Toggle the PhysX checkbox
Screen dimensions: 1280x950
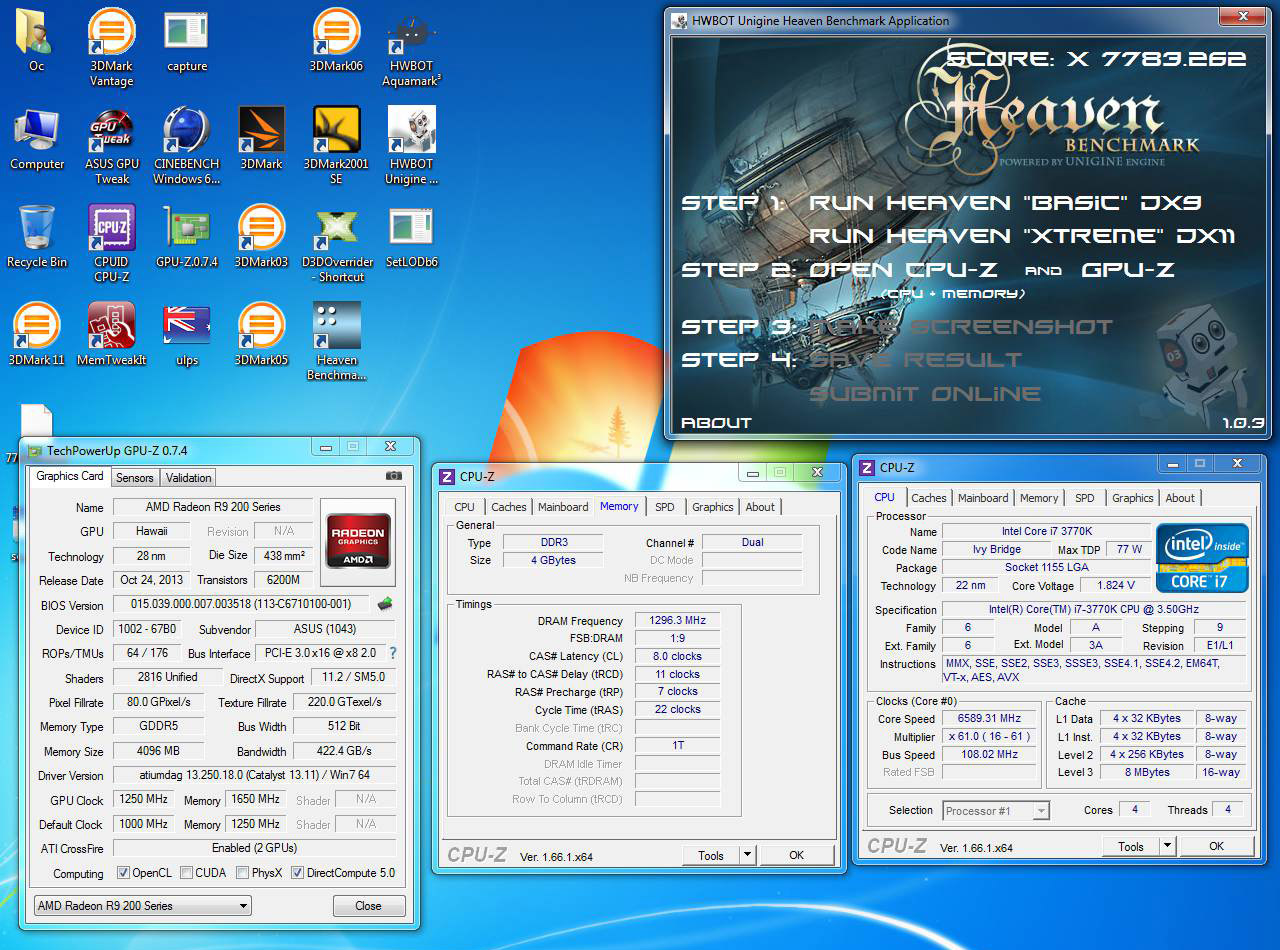[x=243, y=873]
